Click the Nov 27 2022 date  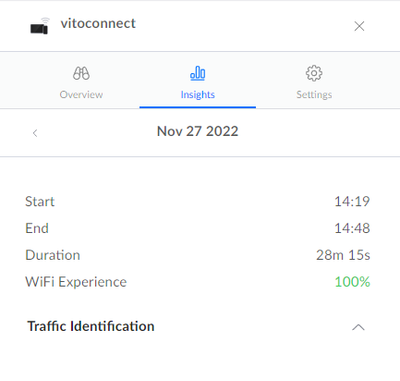pyautogui.click(x=198, y=131)
